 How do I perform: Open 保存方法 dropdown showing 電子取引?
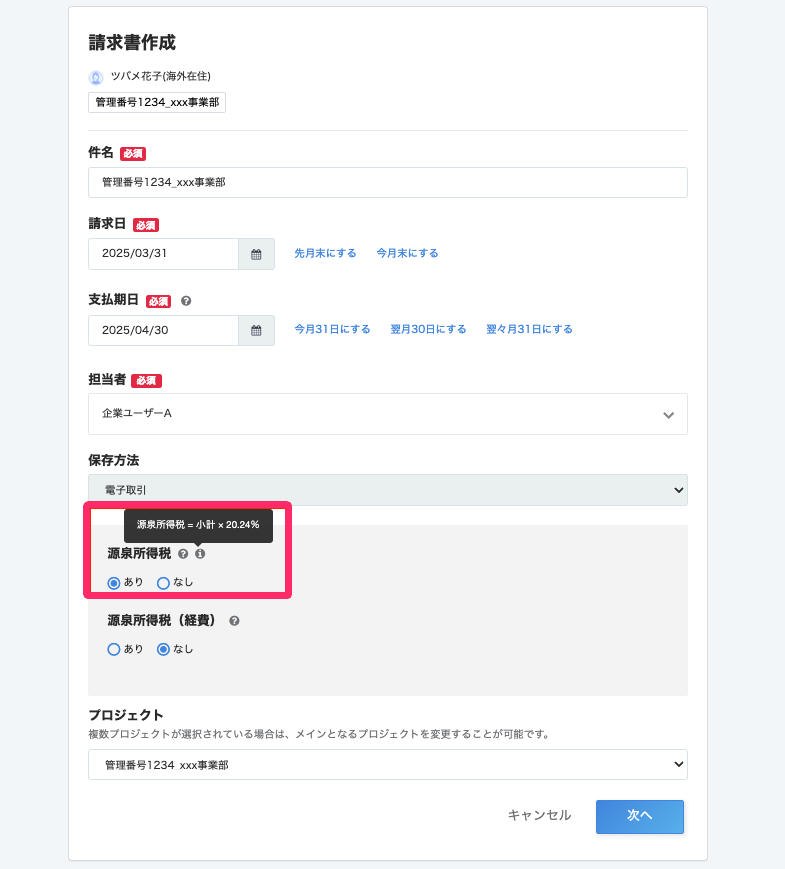[388, 490]
